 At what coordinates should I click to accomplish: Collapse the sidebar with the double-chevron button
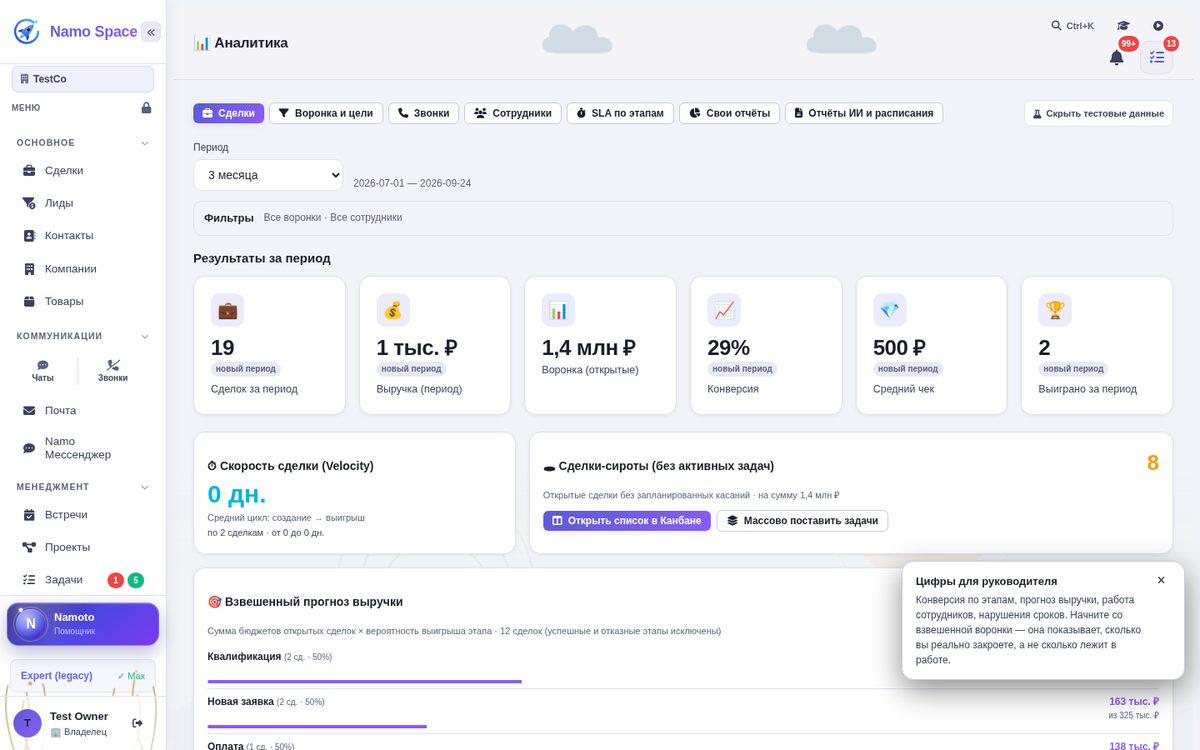coord(151,32)
